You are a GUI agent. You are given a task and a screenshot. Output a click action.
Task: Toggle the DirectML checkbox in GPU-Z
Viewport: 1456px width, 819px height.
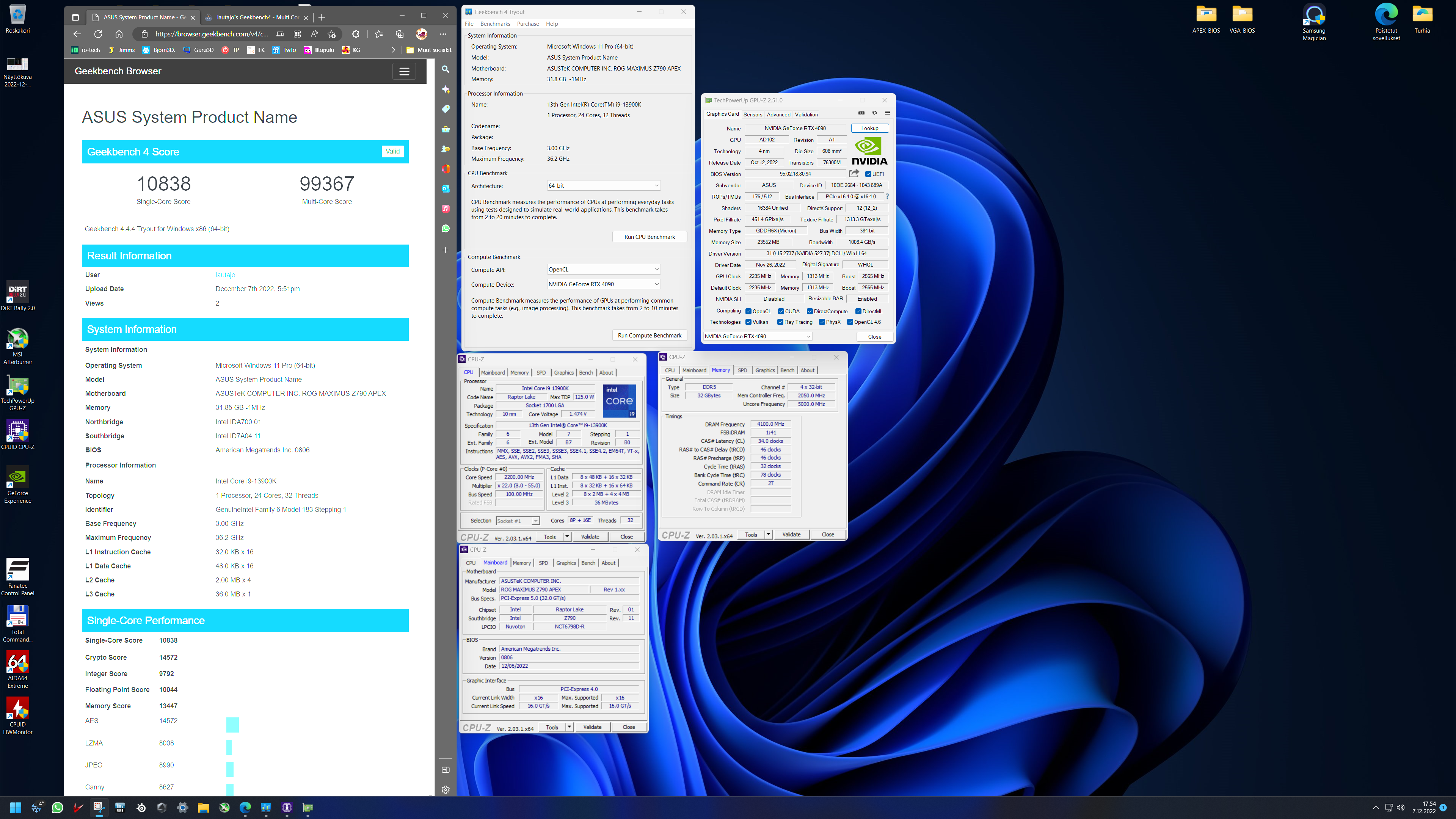(858, 311)
